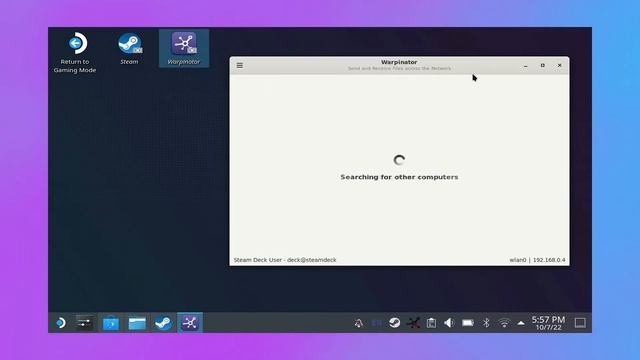This screenshot has height=360, width=640.
Task: Open Return to Gaming Mode desktop shortcut
Action: (75, 52)
